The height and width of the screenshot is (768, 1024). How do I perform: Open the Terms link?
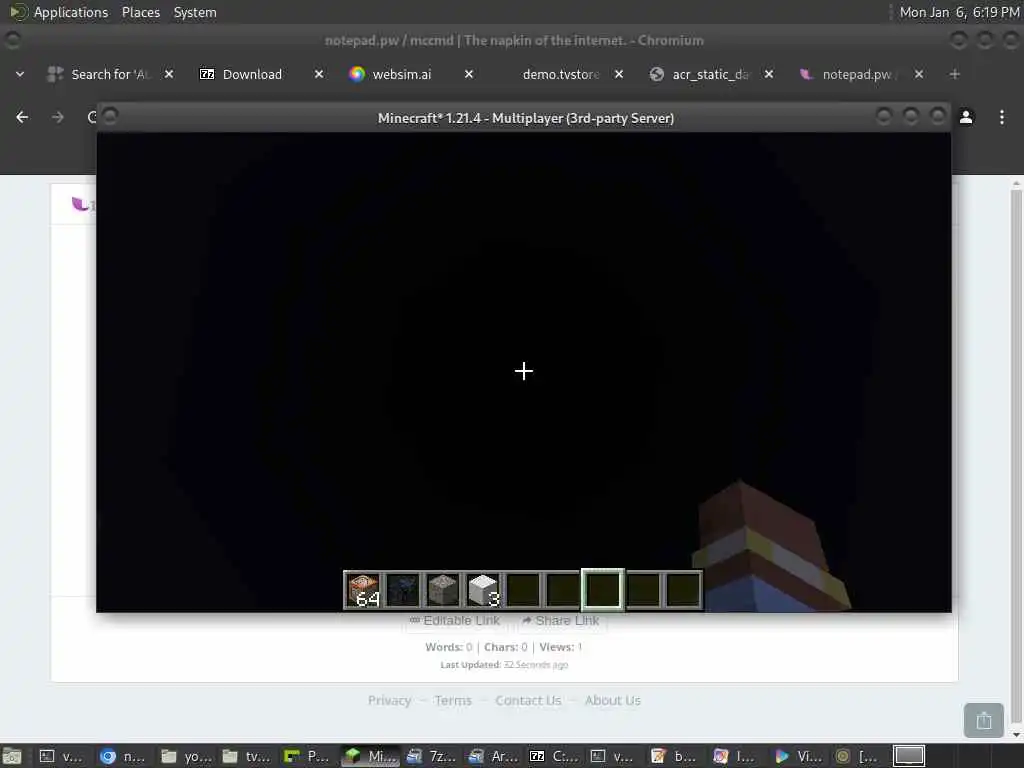click(x=453, y=701)
